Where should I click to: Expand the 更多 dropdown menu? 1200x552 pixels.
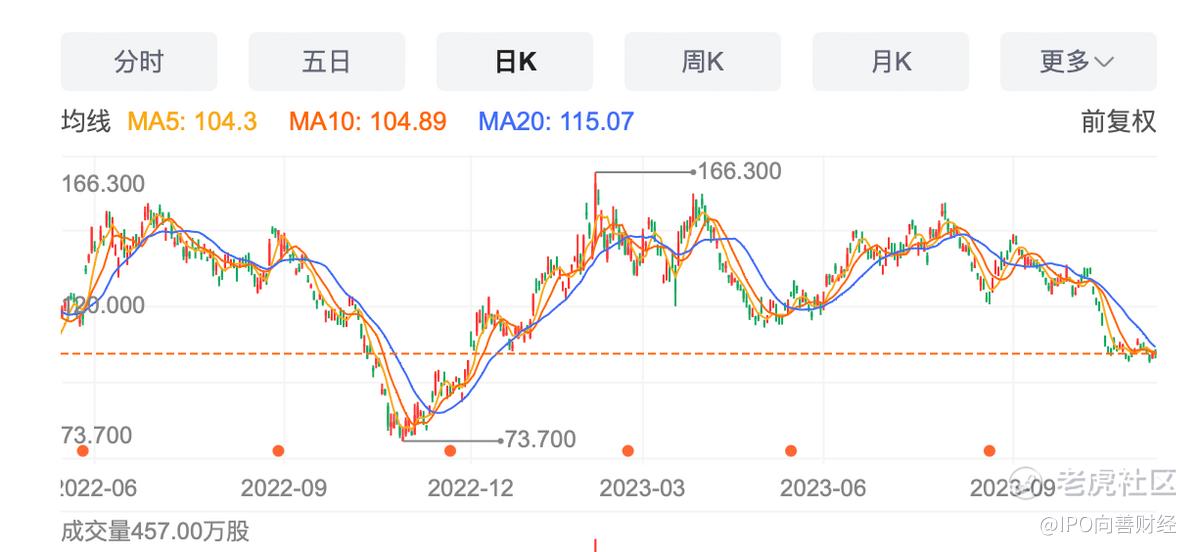[x=1078, y=62]
